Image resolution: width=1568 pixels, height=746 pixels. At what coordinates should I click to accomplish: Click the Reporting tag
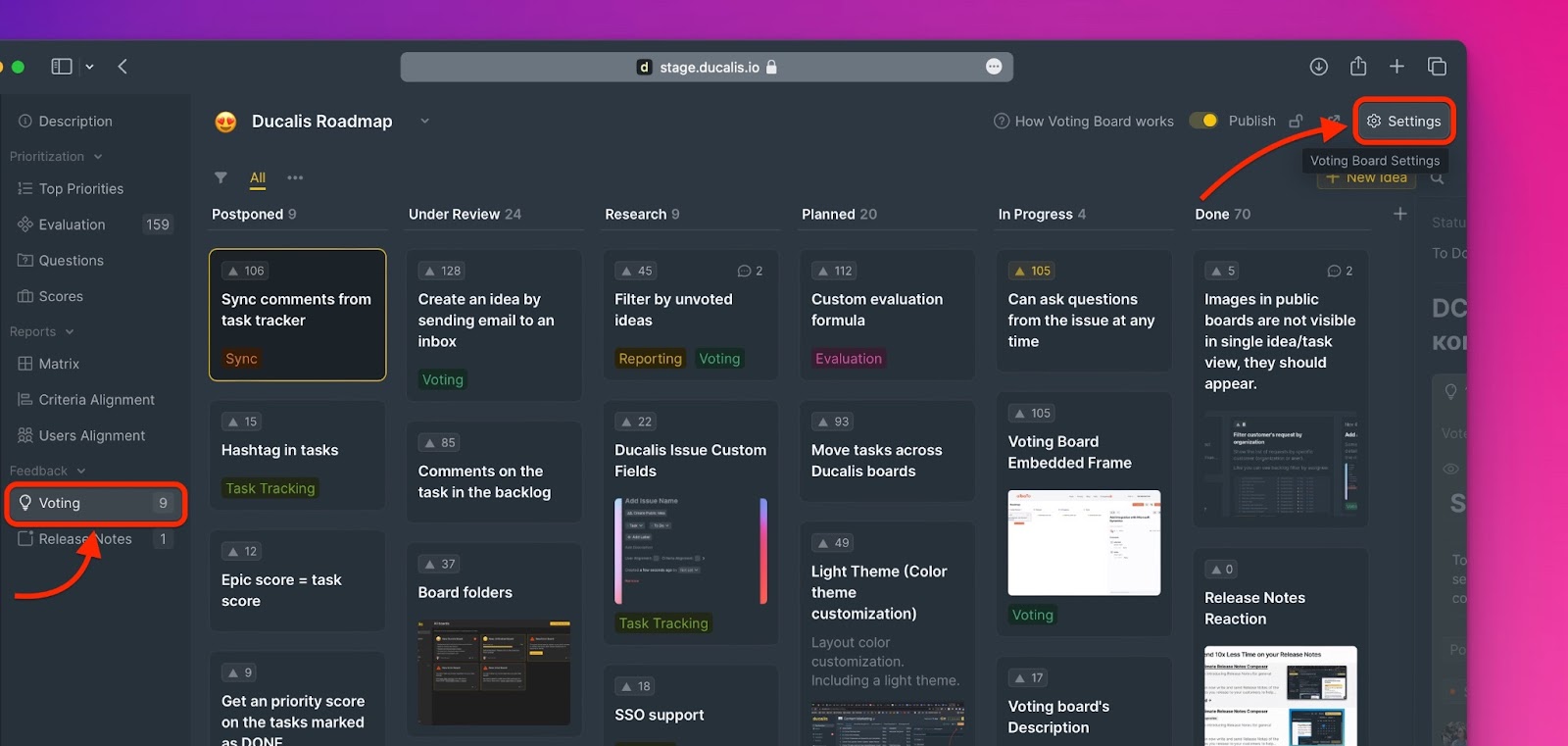pyautogui.click(x=650, y=359)
